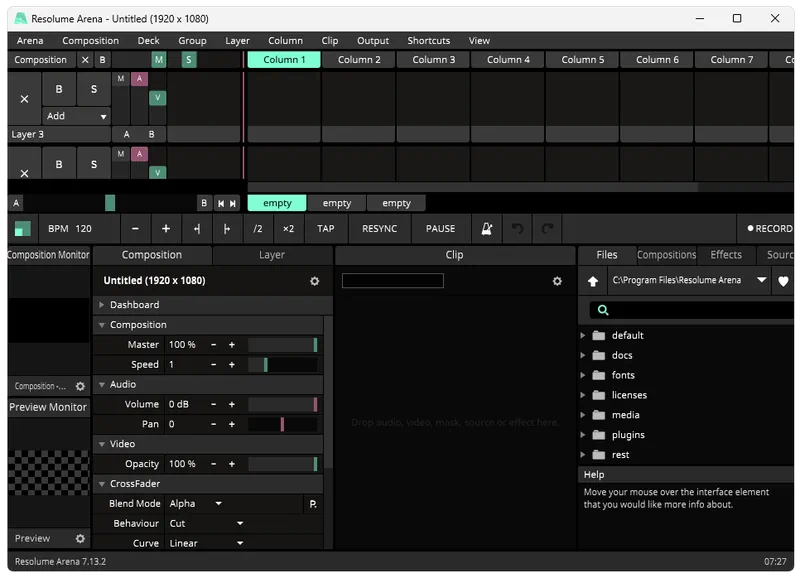Viewport: 800px width, 578px height.
Task: Increase Pan value with plus
Action: tap(232, 424)
